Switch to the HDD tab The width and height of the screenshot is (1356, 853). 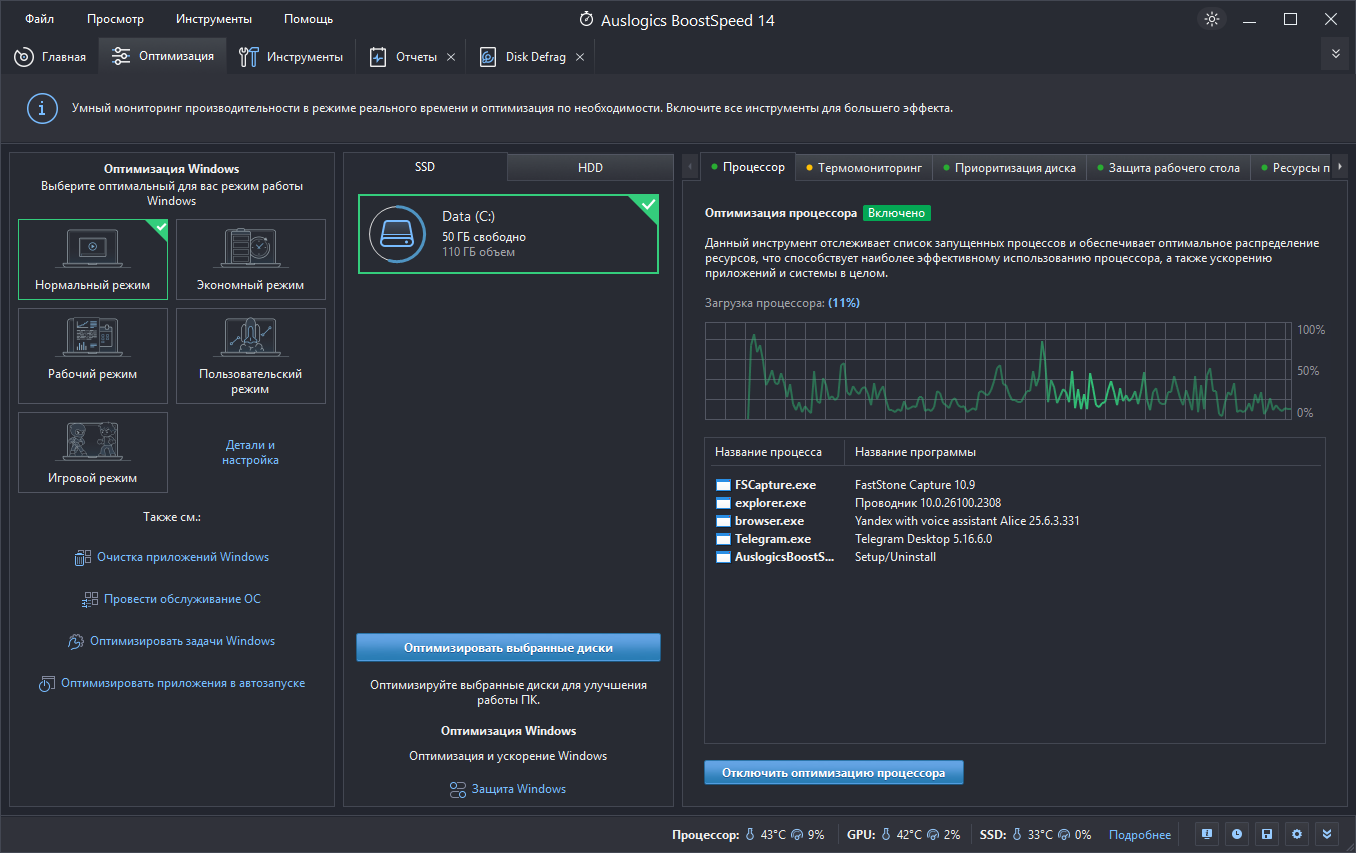(591, 167)
